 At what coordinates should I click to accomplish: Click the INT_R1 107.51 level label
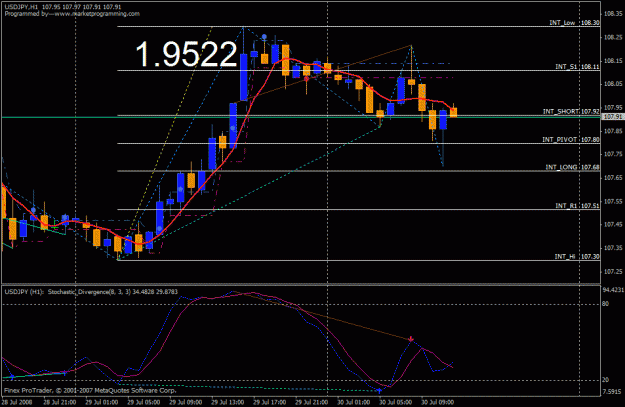[577, 206]
